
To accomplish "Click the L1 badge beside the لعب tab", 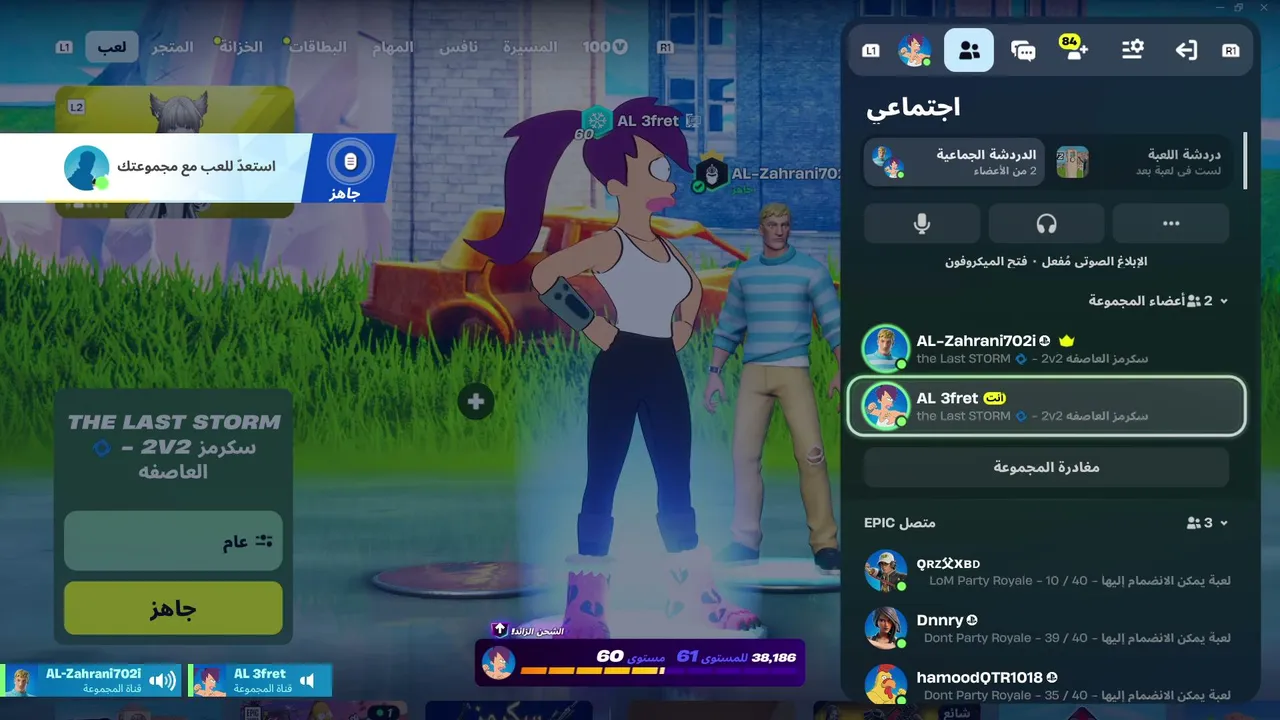I will coord(65,47).
